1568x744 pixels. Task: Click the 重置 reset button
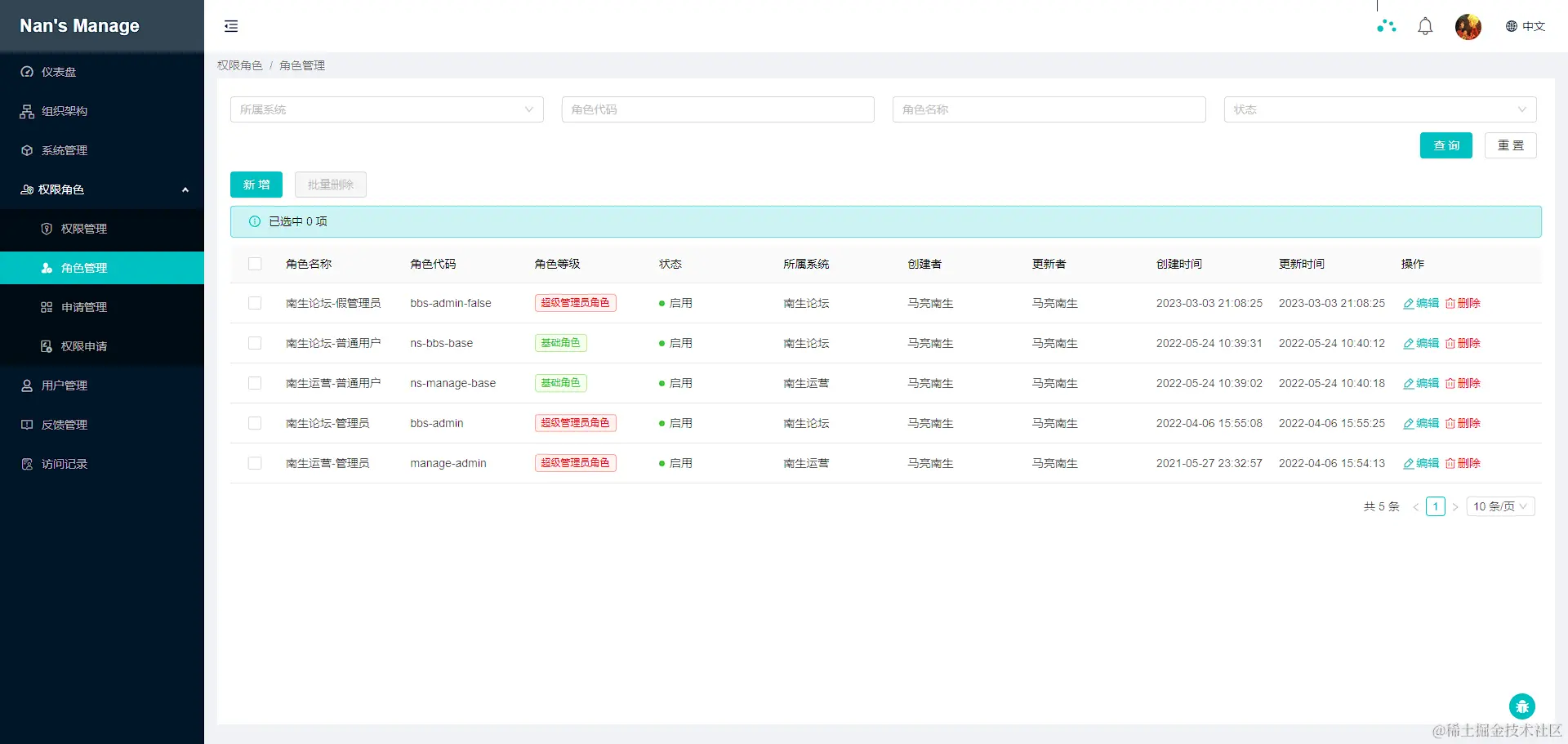click(1511, 145)
